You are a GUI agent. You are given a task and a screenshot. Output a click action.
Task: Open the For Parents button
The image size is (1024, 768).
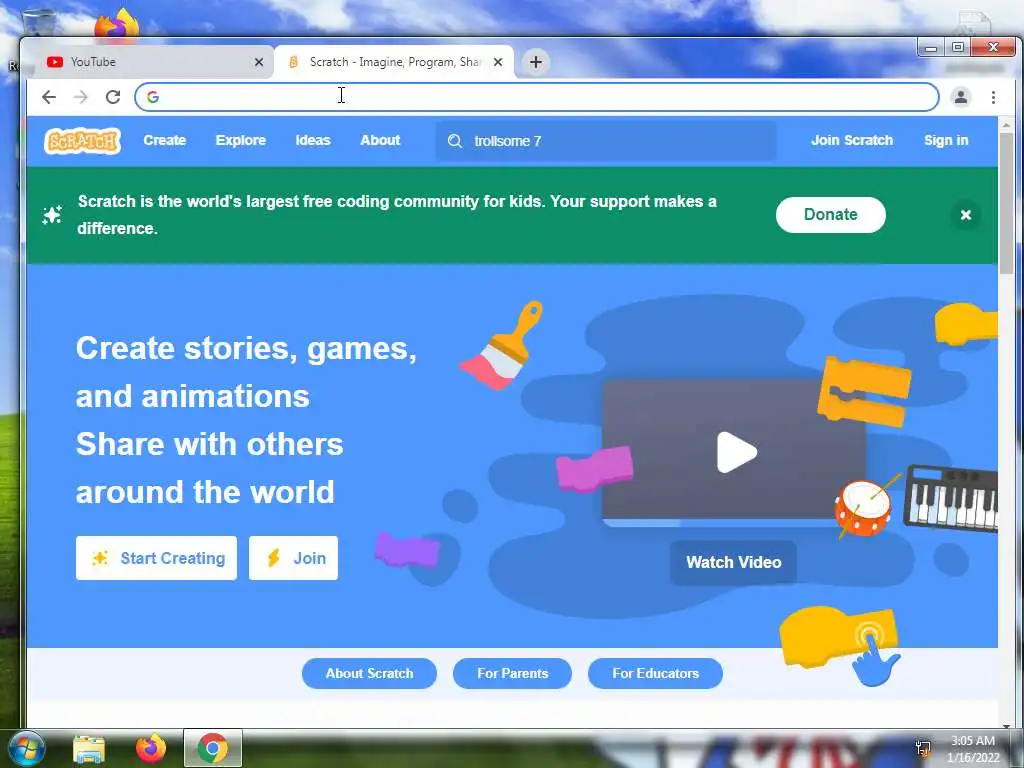(513, 673)
